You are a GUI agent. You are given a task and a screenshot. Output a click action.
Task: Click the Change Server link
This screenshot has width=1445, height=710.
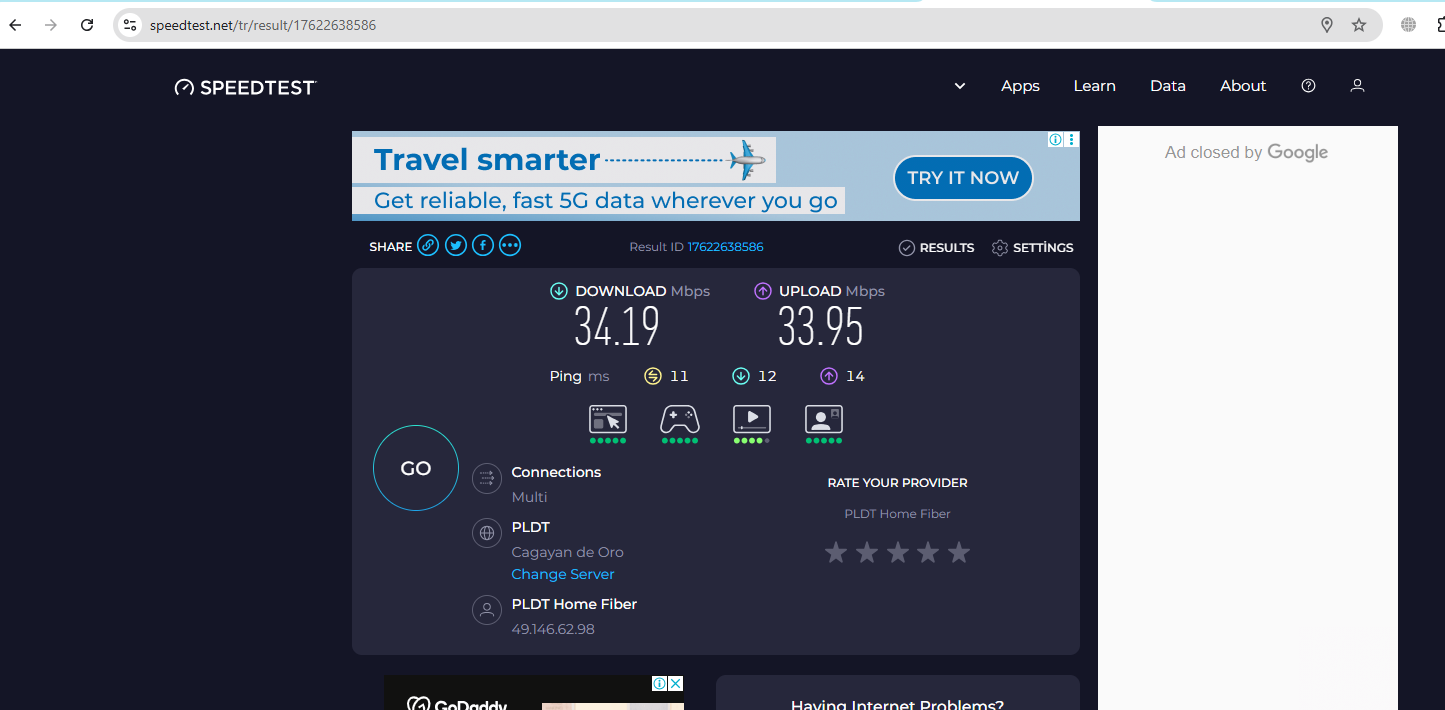563,574
